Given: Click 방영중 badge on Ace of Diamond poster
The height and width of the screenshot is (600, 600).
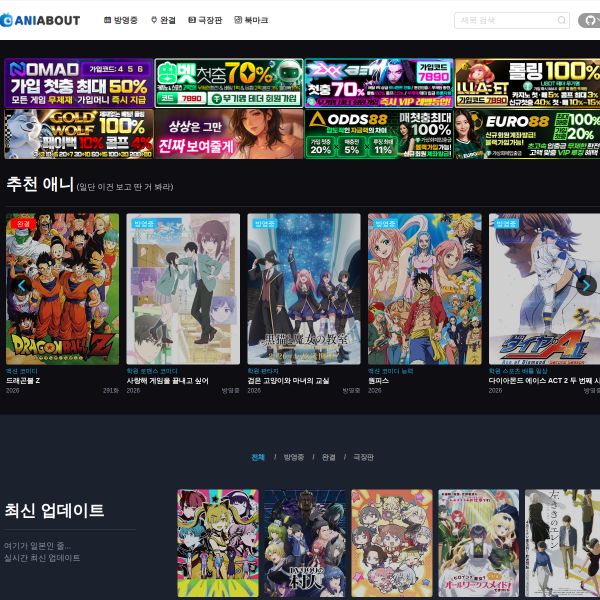Looking at the screenshot, I should tap(506, 223).
